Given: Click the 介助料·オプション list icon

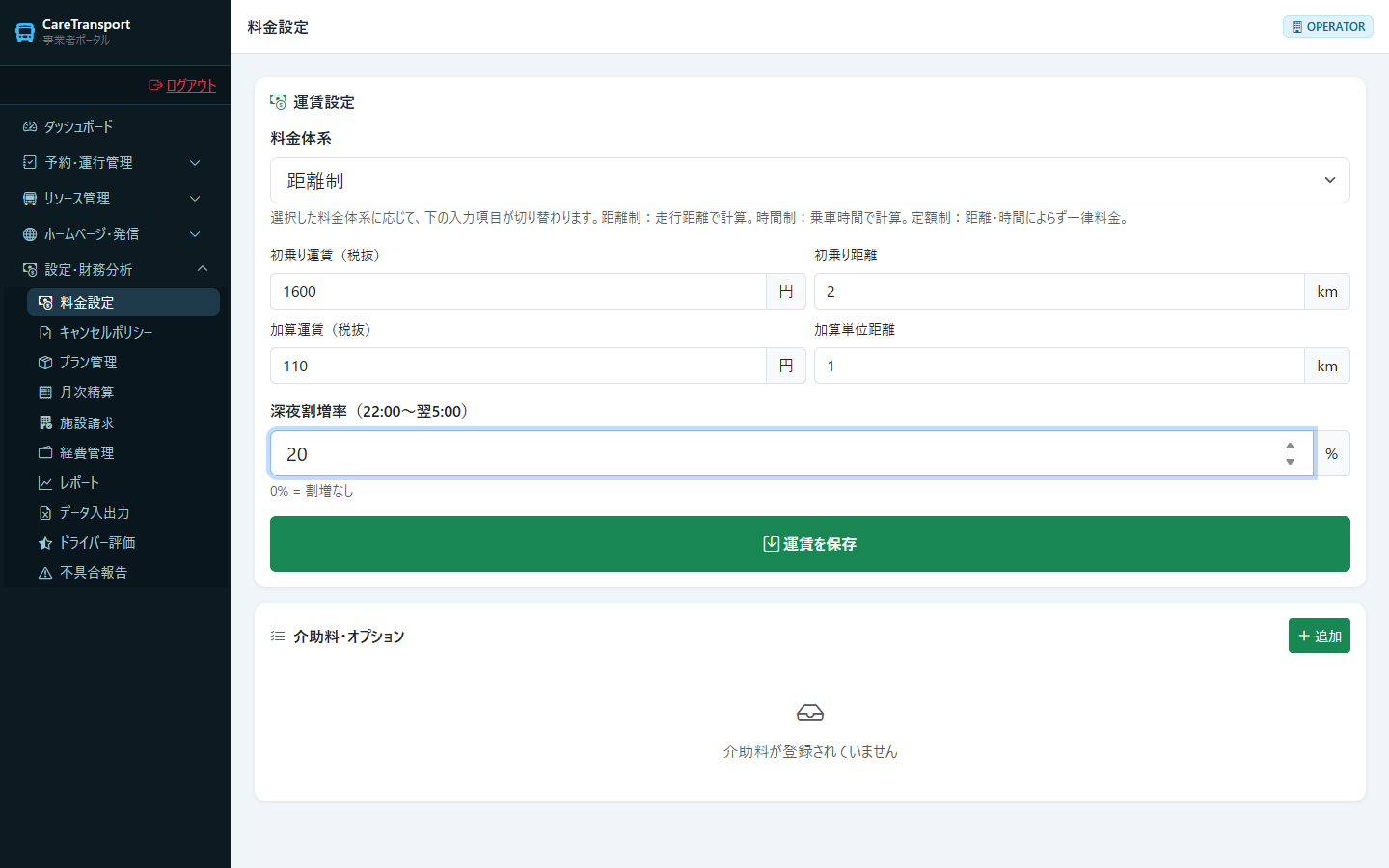Looking at the screenshot, I should click(278, 637).
